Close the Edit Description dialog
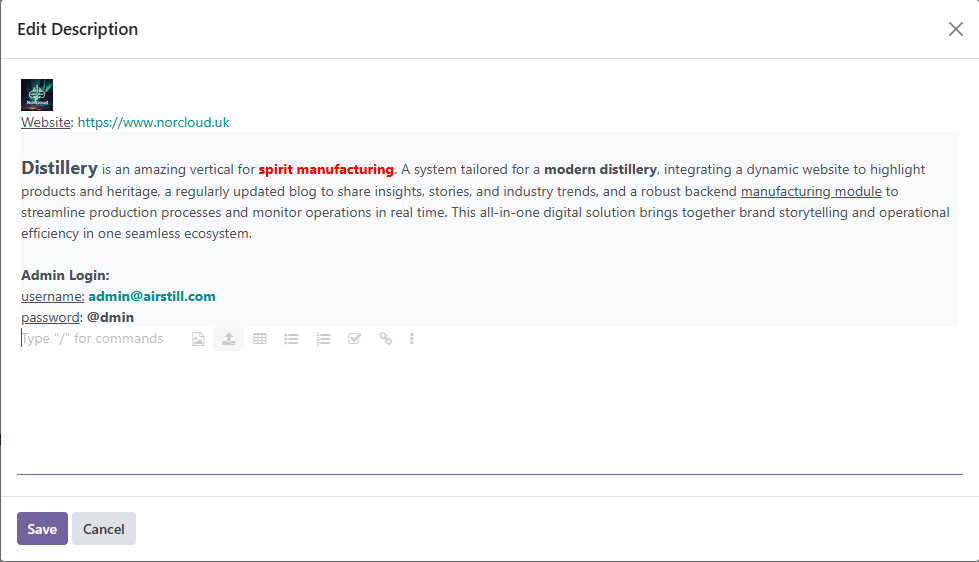The height and width of the screenshot is (562, 979). point(955,29)
